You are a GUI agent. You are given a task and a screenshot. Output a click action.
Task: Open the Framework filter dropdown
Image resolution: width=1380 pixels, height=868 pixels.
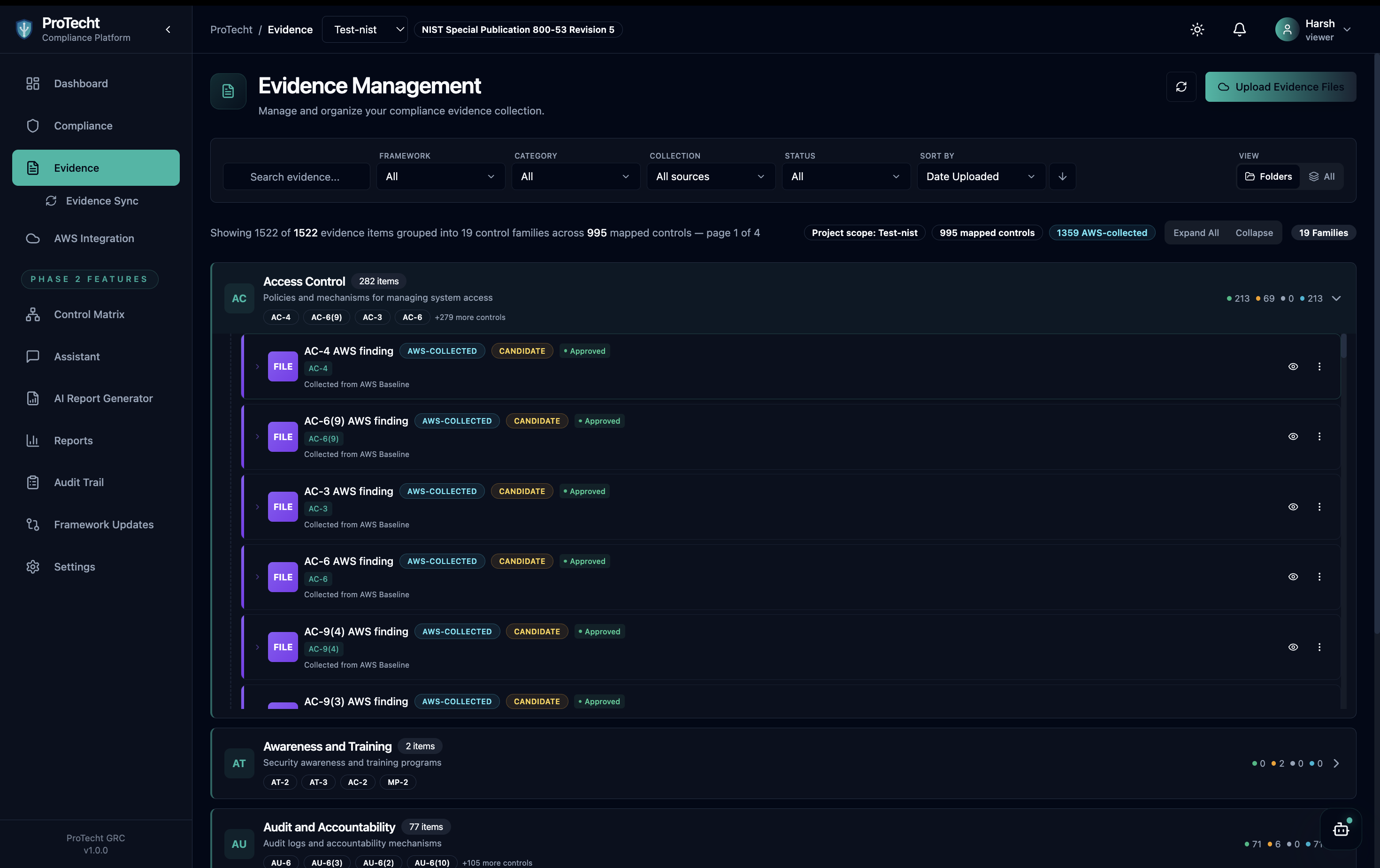pyautogui.click(x=440, y=176)
